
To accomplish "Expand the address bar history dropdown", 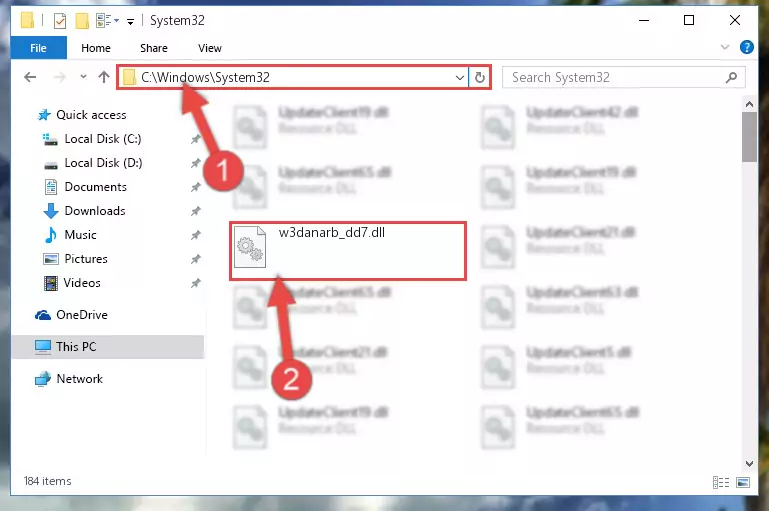I will [460, 77].
